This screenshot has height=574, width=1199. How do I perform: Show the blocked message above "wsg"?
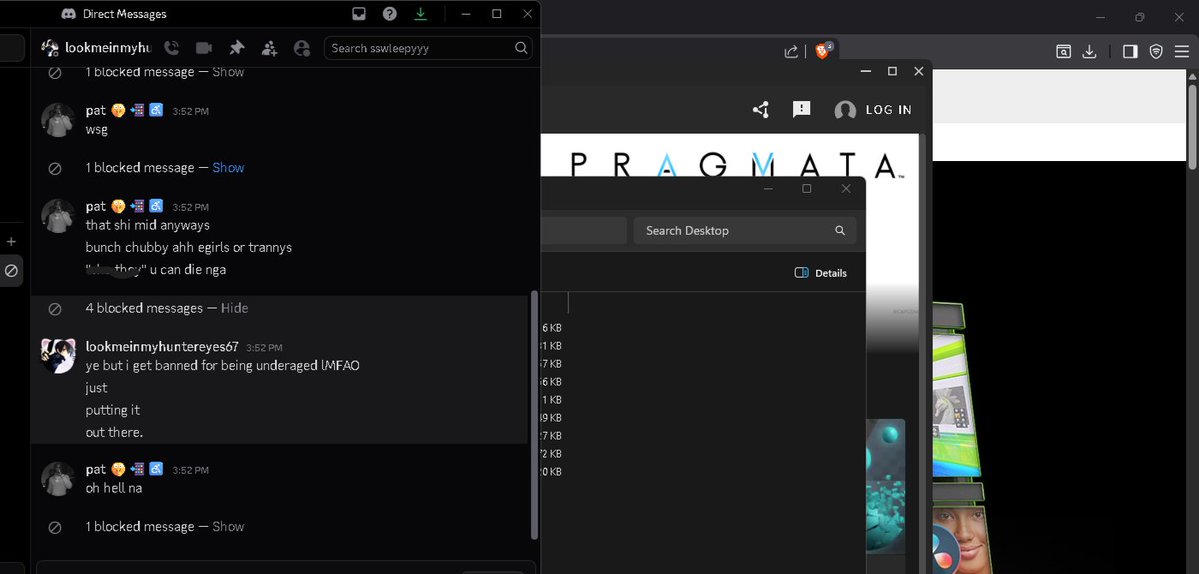pos(228,72)
